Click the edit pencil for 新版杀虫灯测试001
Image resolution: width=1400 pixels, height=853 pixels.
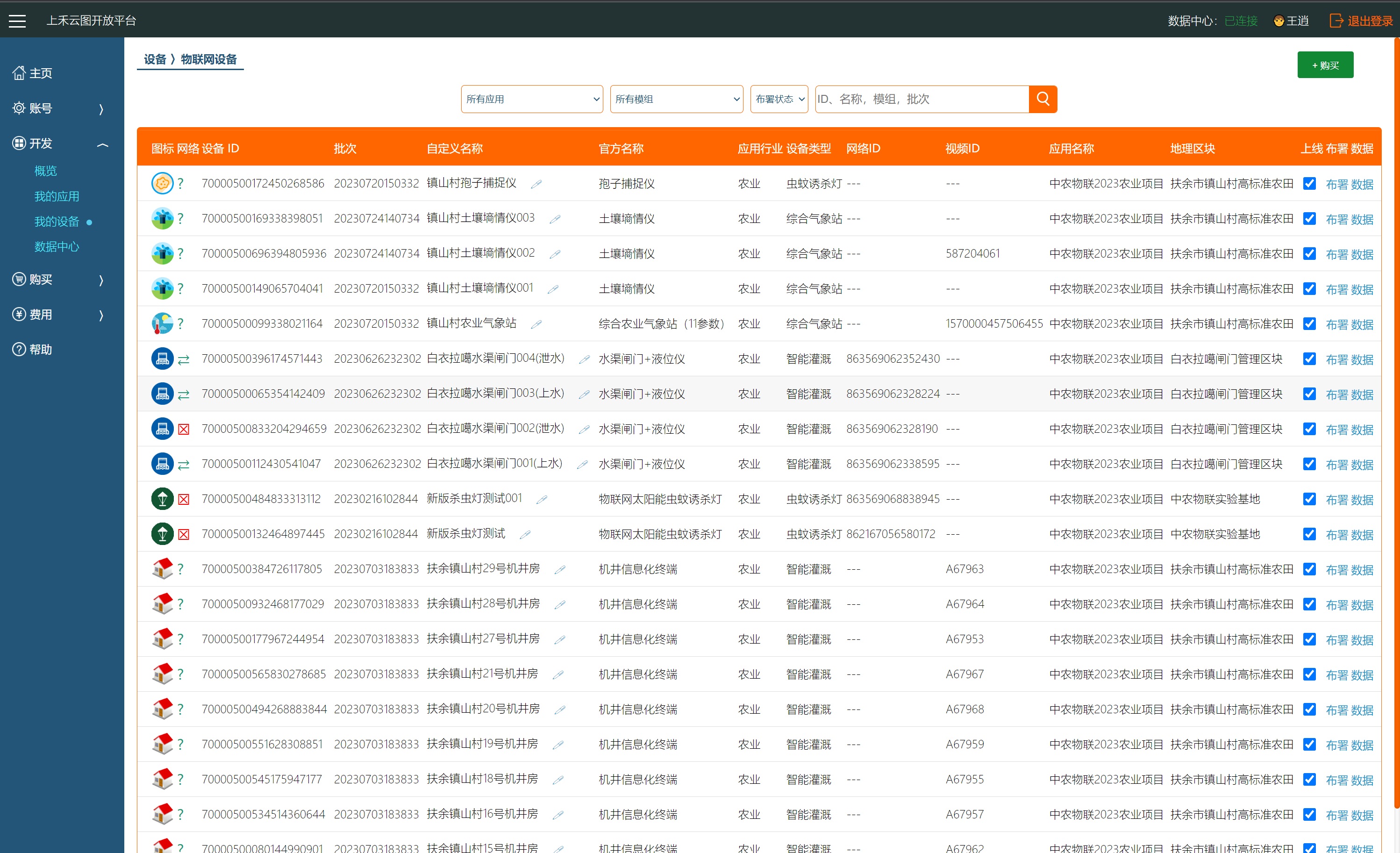coord(542,500)
